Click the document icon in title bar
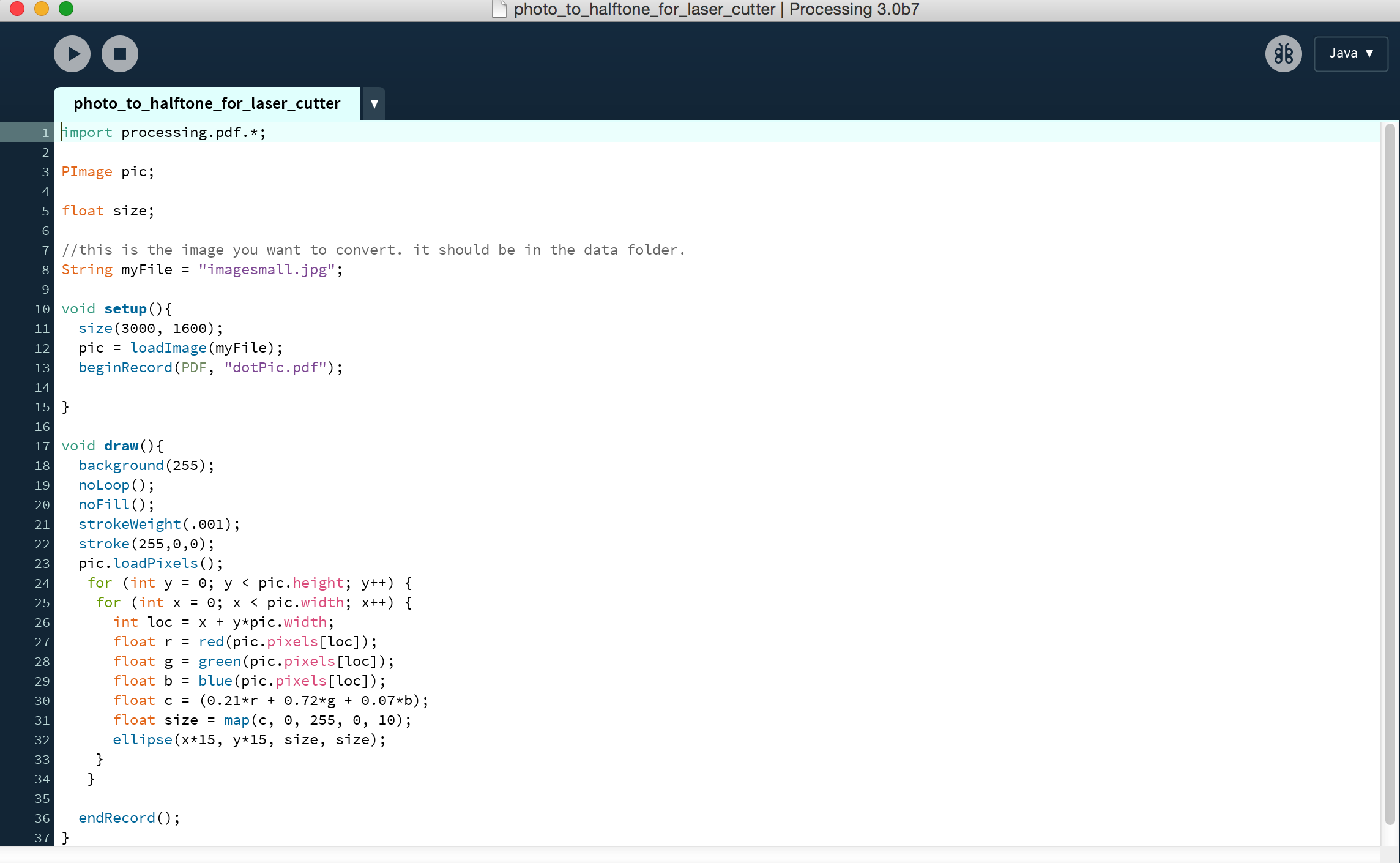 tap(499, 9)
